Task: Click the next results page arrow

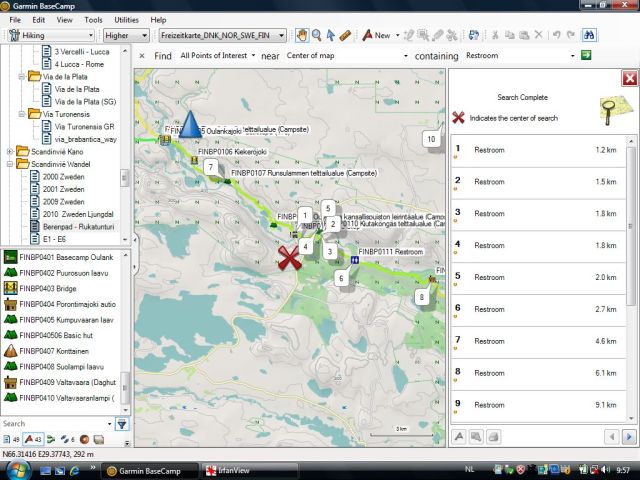Action: [628, 436]
